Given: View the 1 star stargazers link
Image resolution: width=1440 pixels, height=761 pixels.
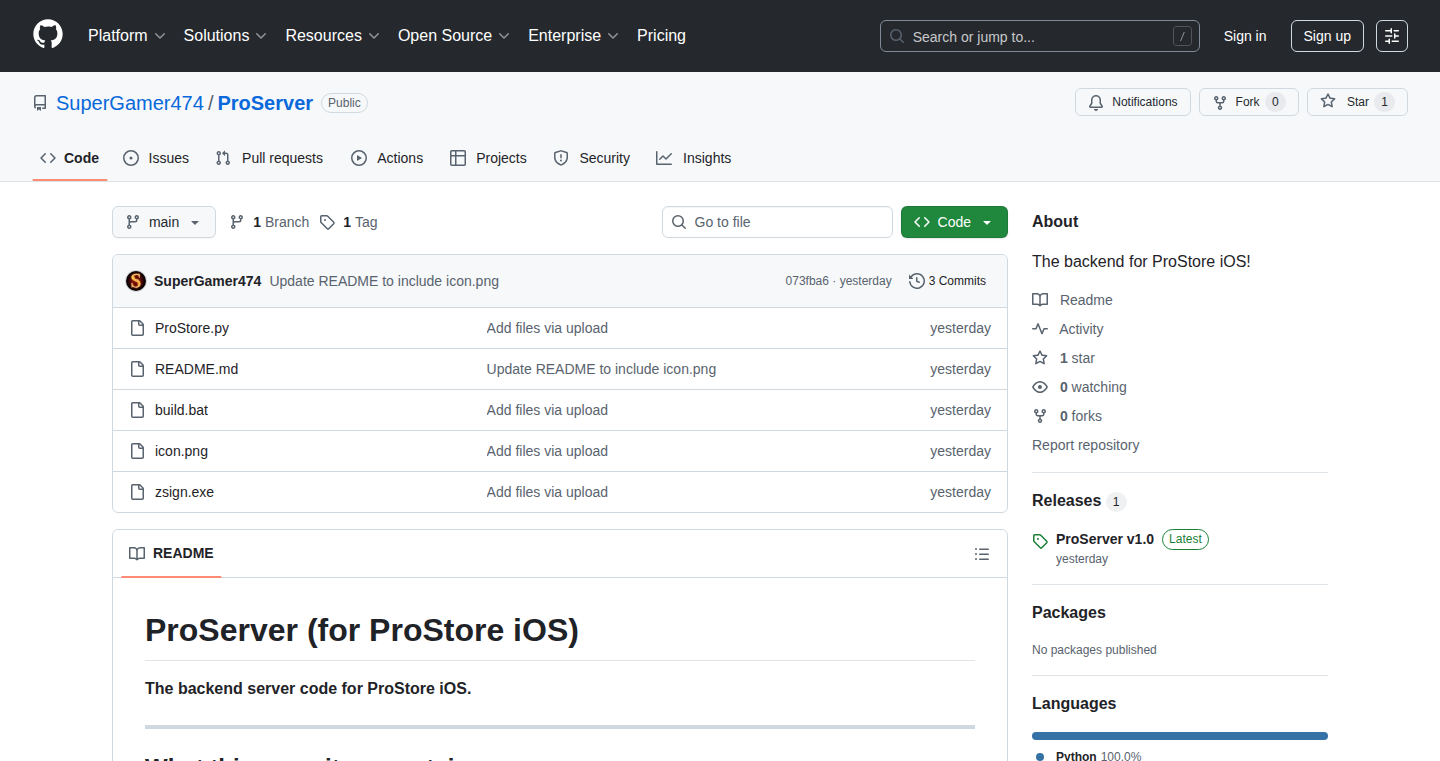Looking at the screenshot, I should (x=1063, y=358).
